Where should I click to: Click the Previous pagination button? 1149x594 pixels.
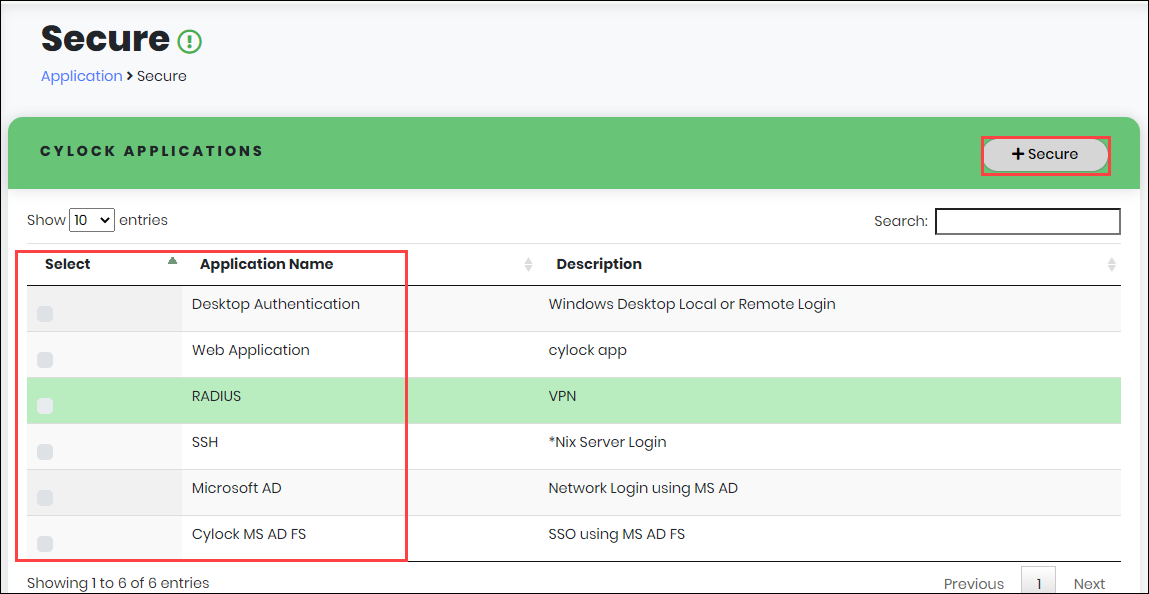974,584
